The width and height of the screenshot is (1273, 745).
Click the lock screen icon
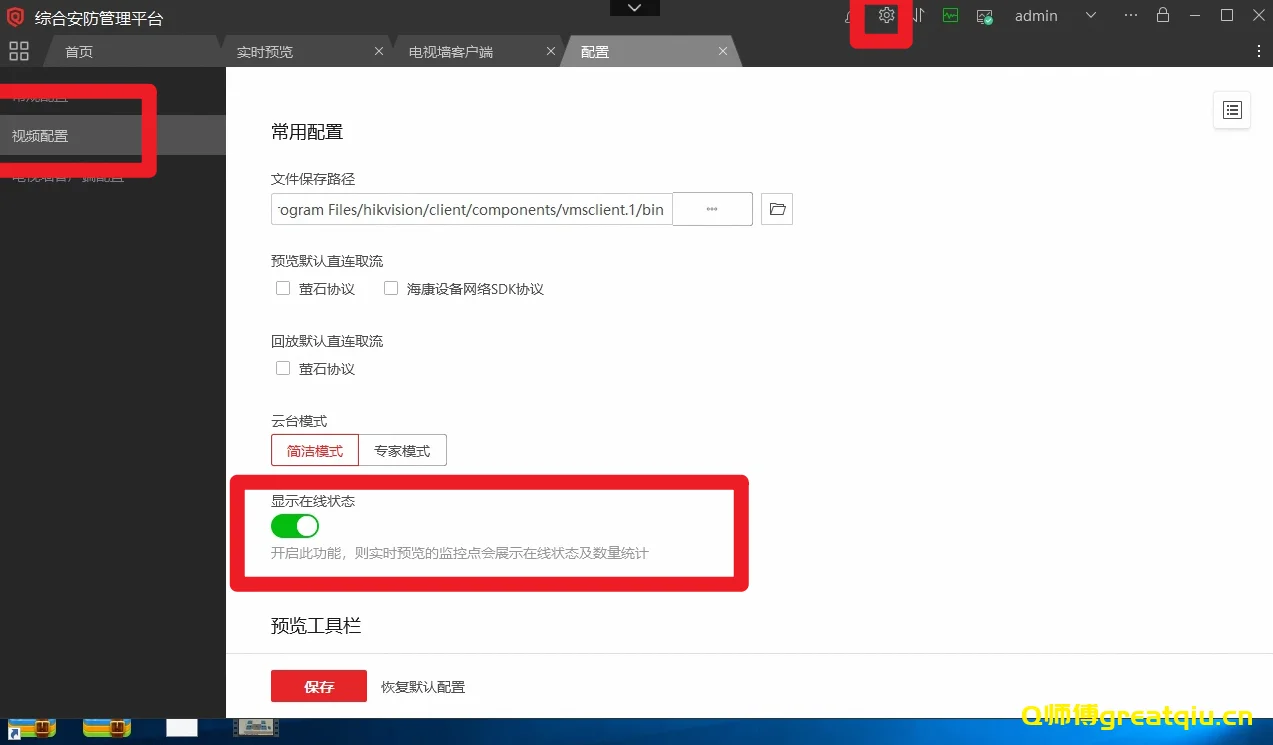[x=1161, y=15]
